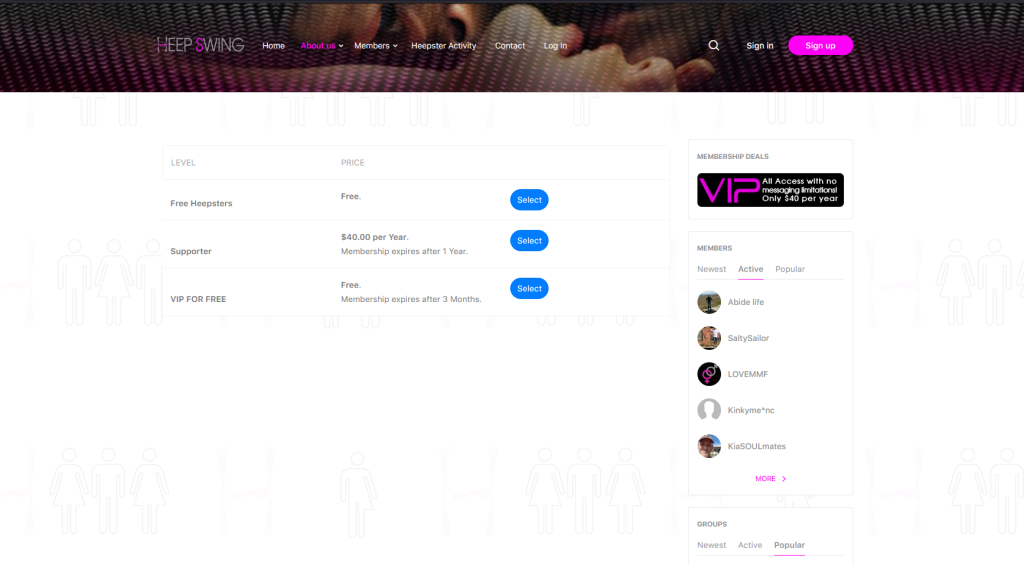Open Kinkyme*nc default avatar
1024x565 pixels.
[x=709, y=410]
